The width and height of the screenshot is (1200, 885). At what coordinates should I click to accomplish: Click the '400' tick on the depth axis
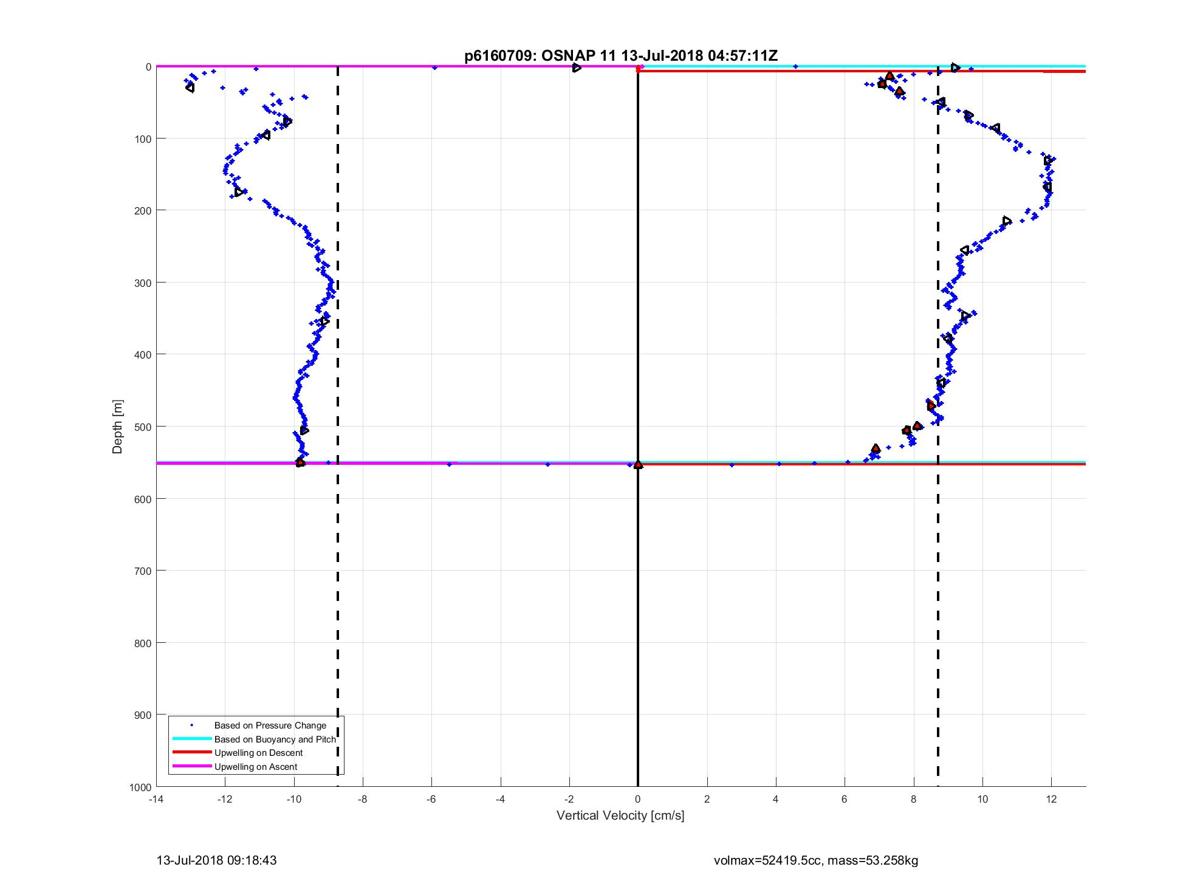(141, 354)
